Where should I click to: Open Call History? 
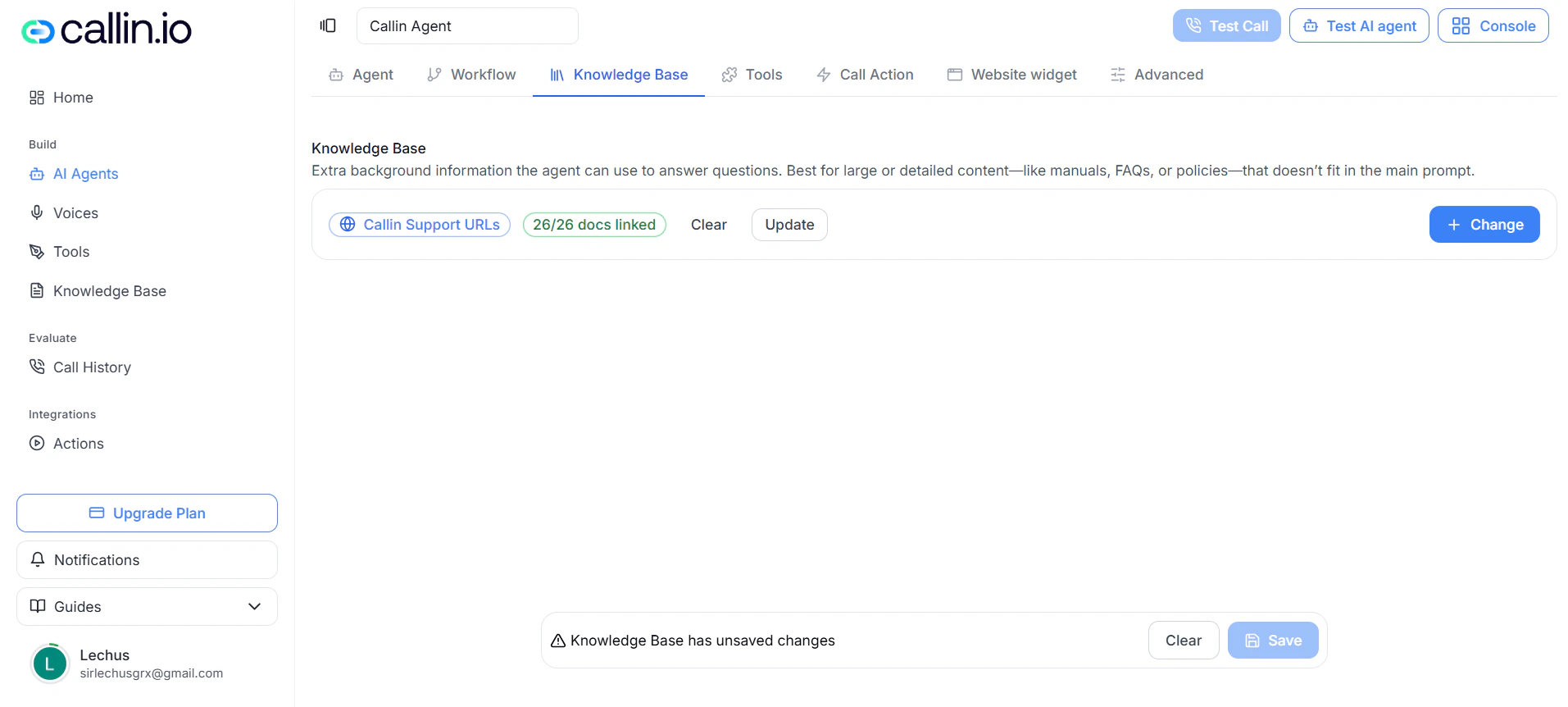[x=80, y=367]
